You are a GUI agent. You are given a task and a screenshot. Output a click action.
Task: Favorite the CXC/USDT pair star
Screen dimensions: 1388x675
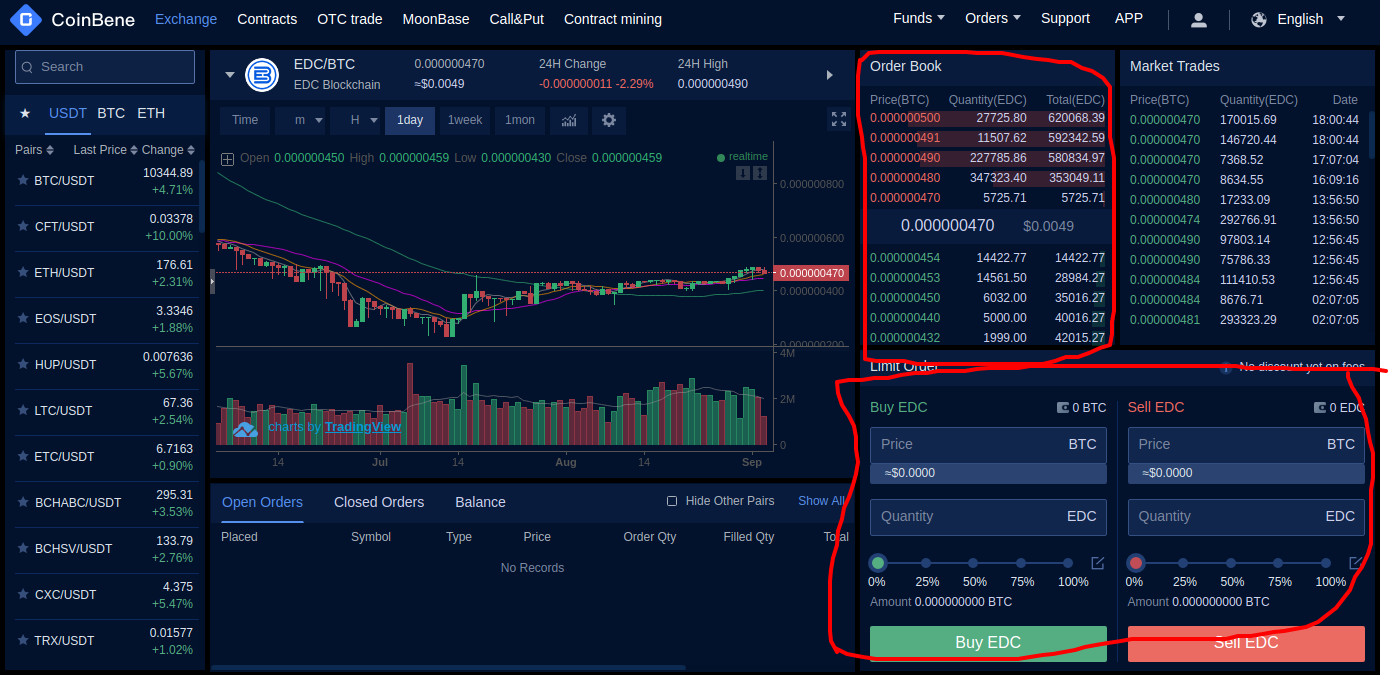point(23,595)
